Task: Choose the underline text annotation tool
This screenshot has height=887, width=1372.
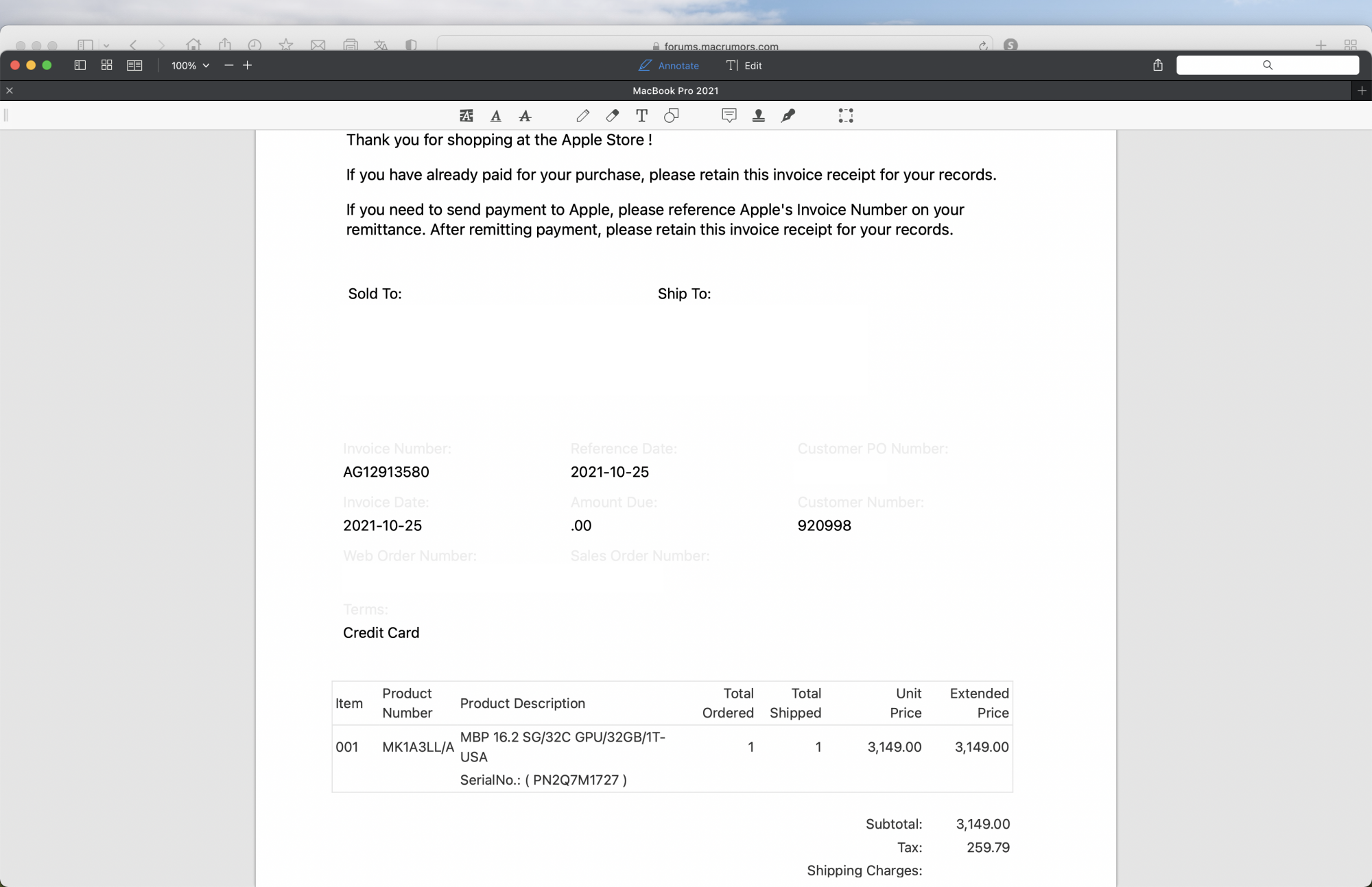Action: coord(496,116)
